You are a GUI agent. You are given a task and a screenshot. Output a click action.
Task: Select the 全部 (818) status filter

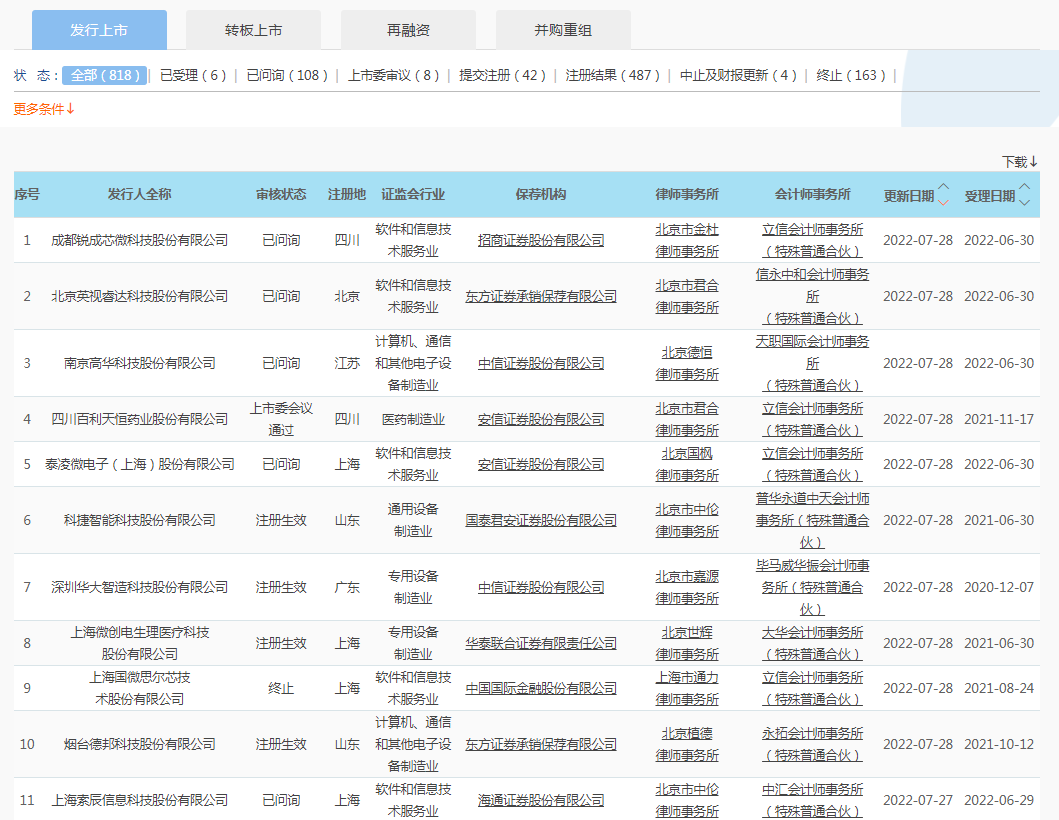tap(105, 75)
